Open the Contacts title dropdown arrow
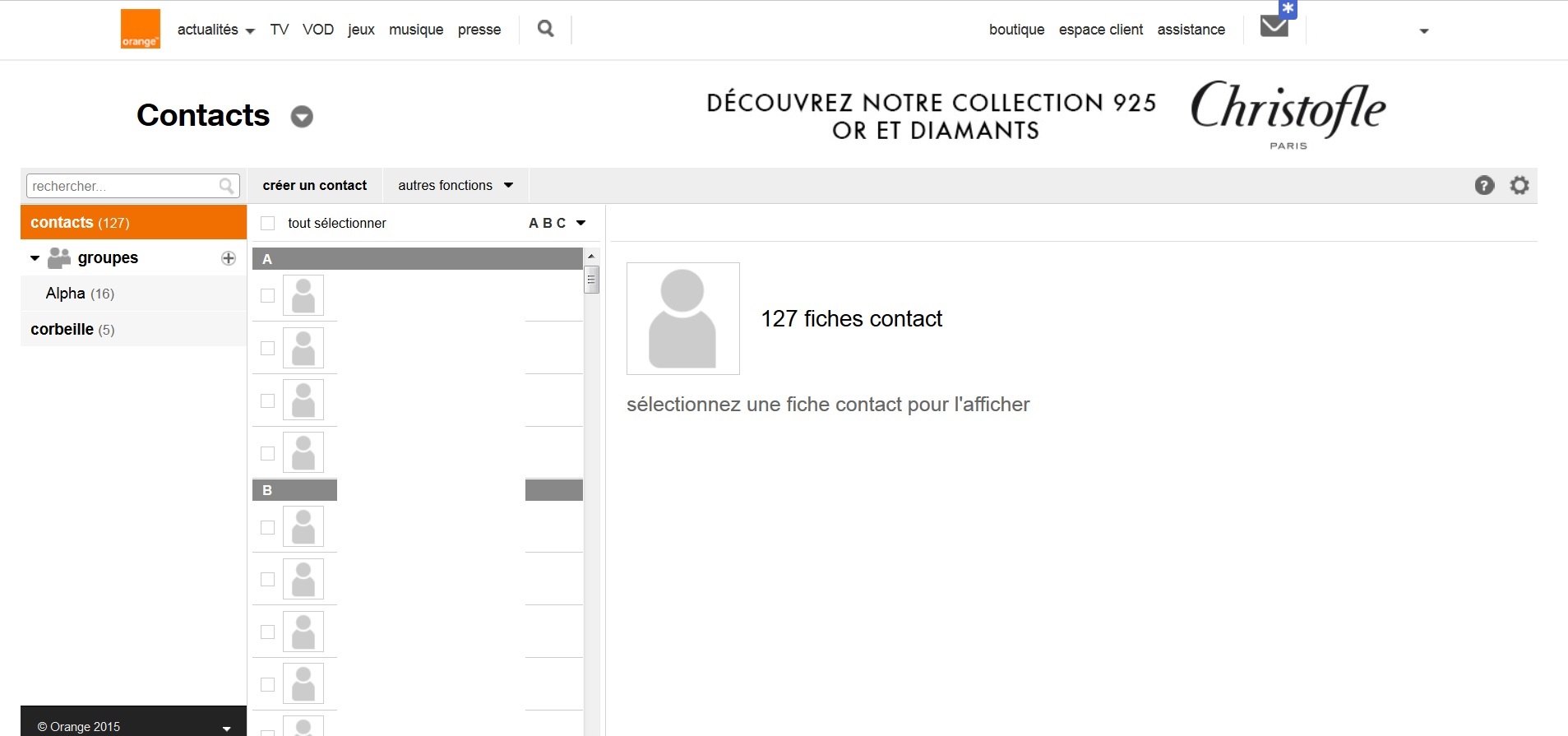The height and width of the screenshot is (736, 1568). (x=302, y=117)
